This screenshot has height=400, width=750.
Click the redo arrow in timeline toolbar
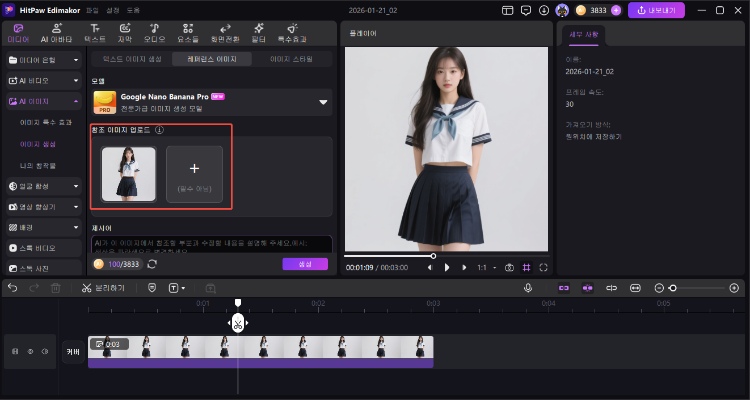34,288
